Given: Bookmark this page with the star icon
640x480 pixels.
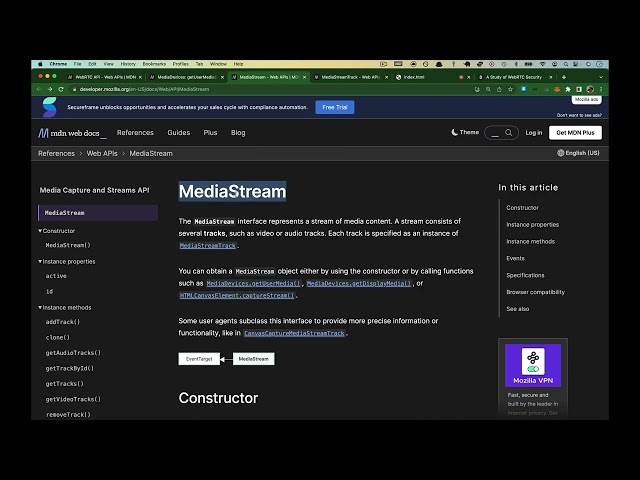Looking at the screenshot, I should point(510,89).
